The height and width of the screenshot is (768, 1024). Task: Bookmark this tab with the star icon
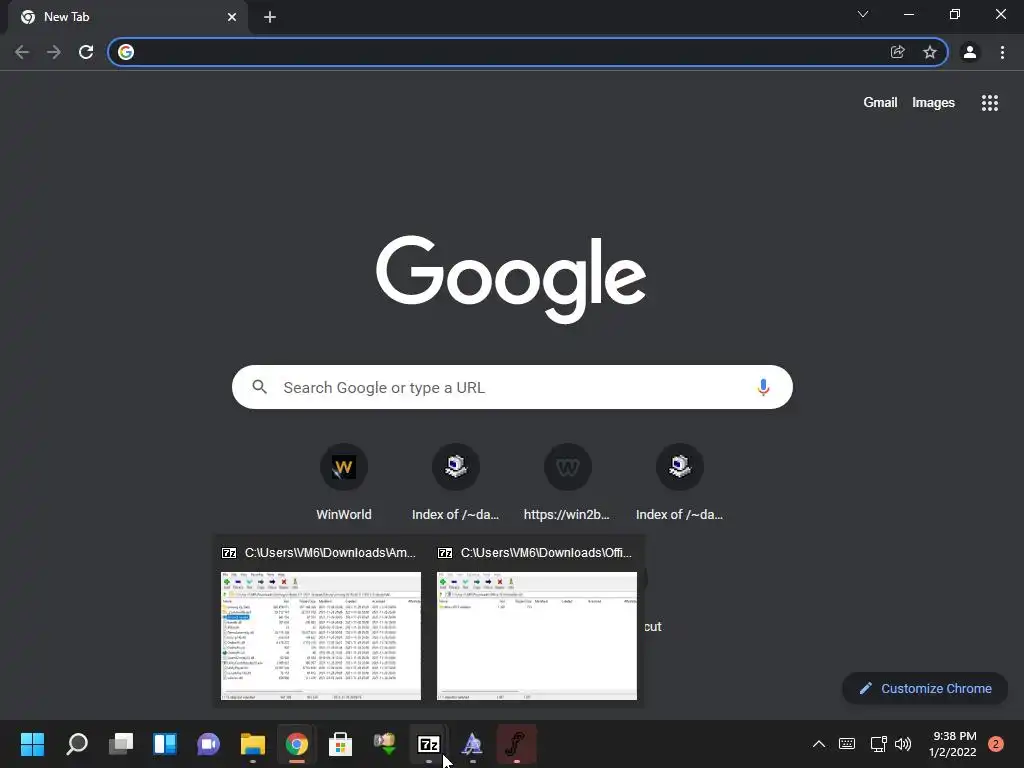pyautogui.click(x=930, y=52)
